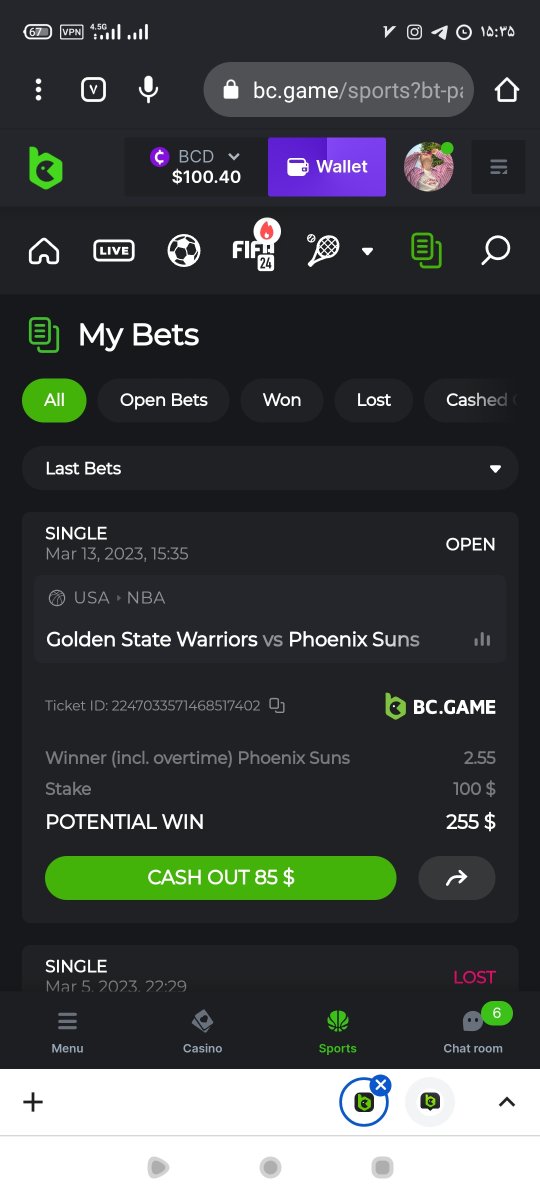540x1200 pixels.
Task: Open the Wallet button
Action: (327, 167)
